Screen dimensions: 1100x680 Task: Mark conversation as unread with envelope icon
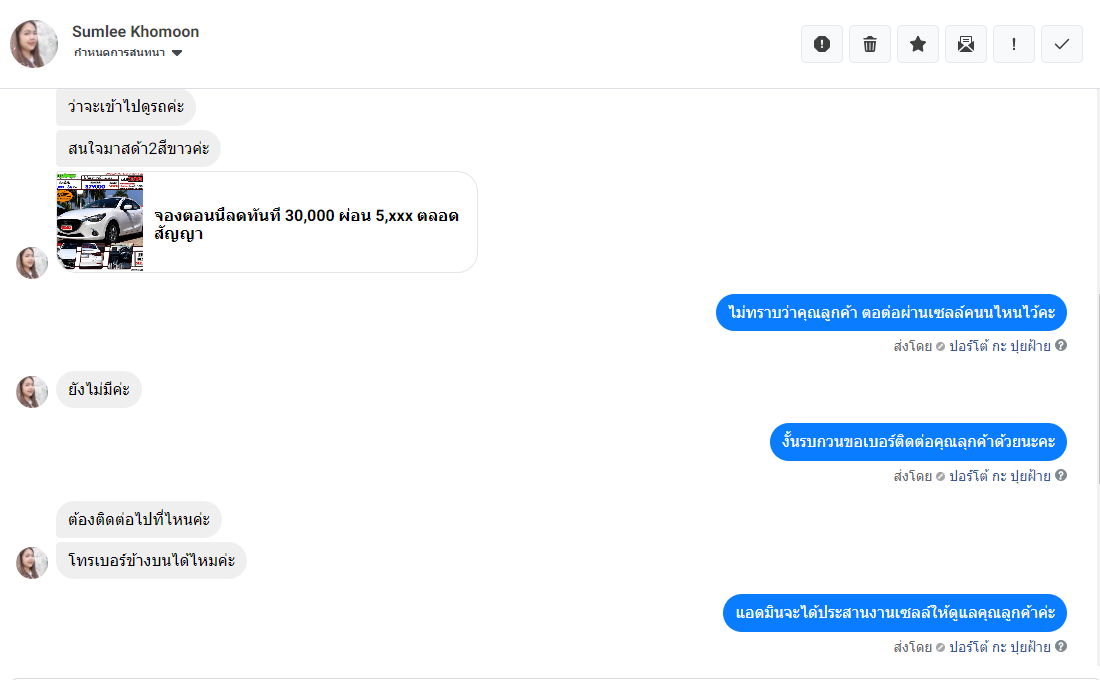pos(966,44)
